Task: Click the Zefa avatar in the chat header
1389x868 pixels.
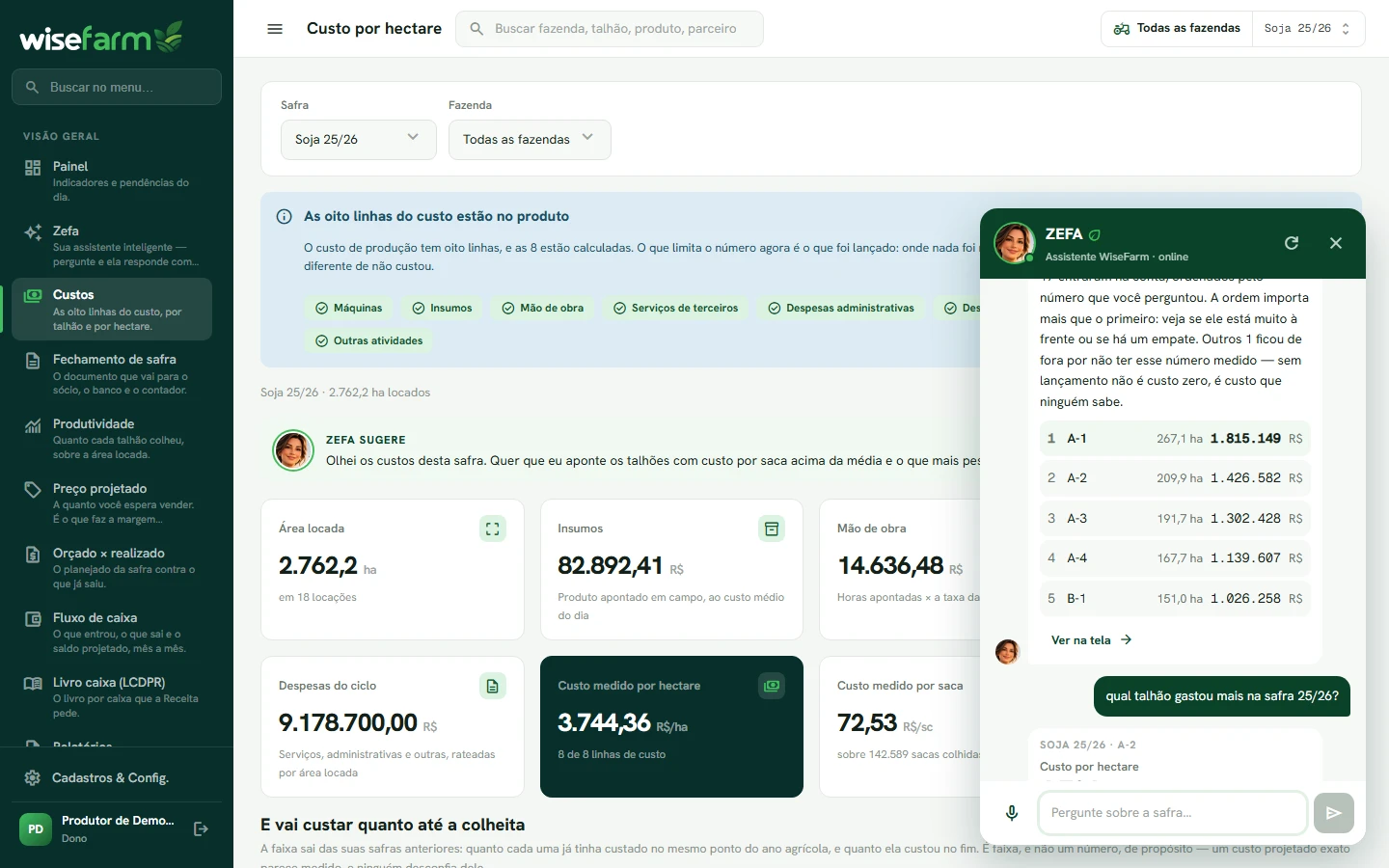Action: coord(1015,243)
